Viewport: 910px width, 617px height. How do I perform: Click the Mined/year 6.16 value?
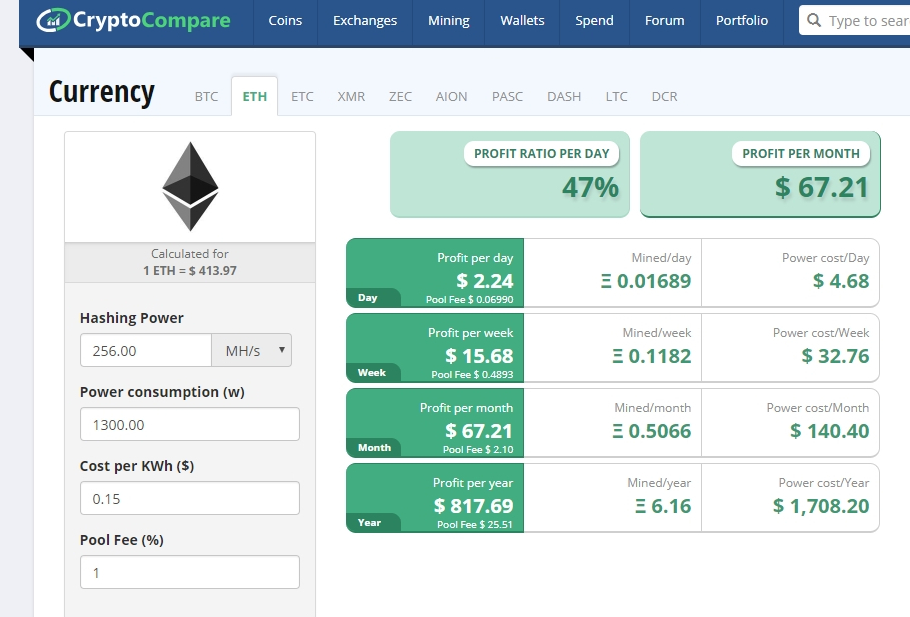click(663, 506)
